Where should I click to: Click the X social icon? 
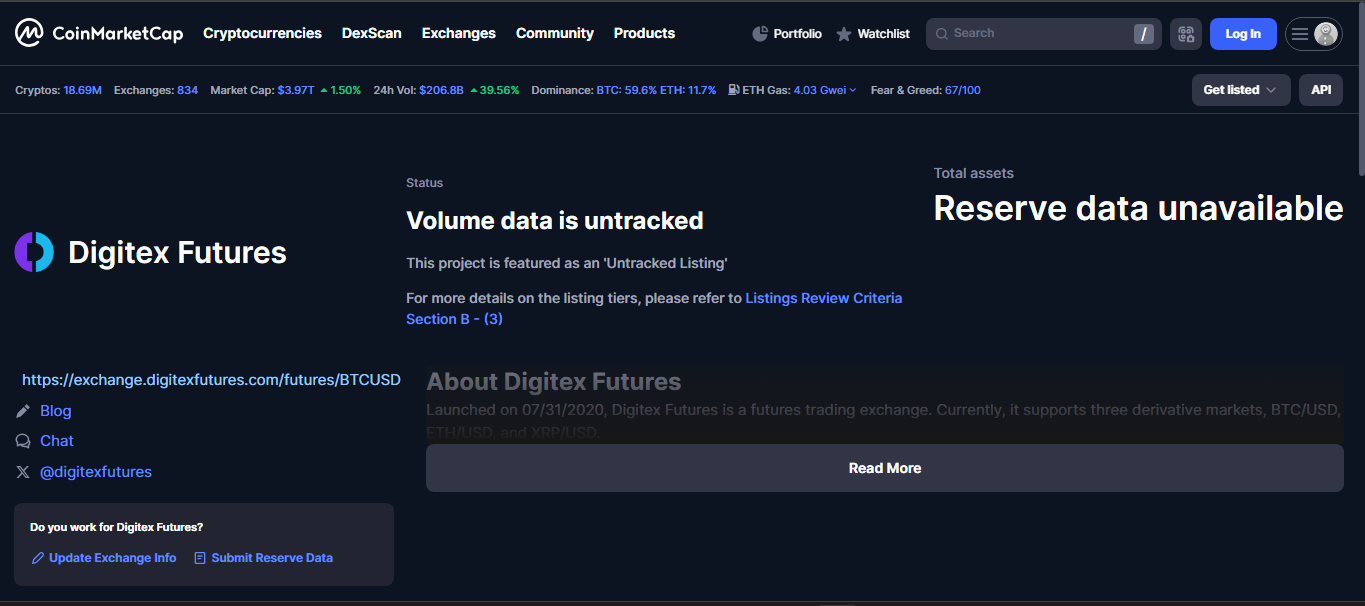coord(23,472)
